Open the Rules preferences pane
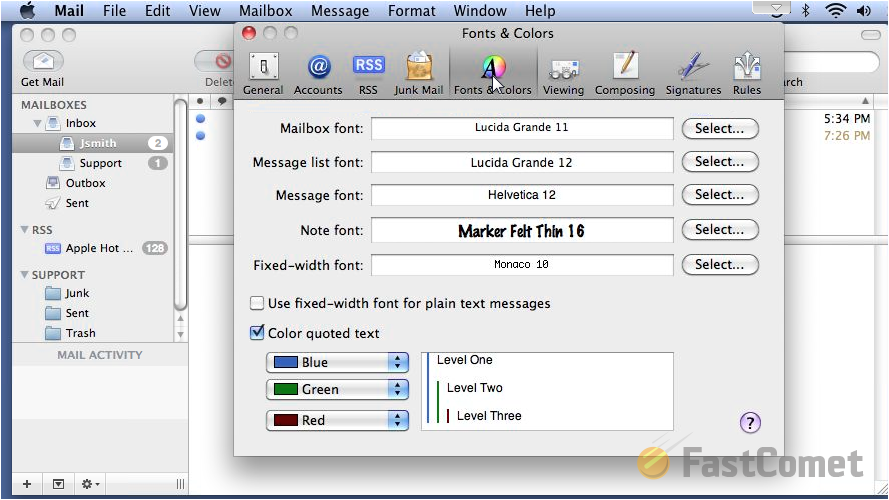 pos(746,73)
